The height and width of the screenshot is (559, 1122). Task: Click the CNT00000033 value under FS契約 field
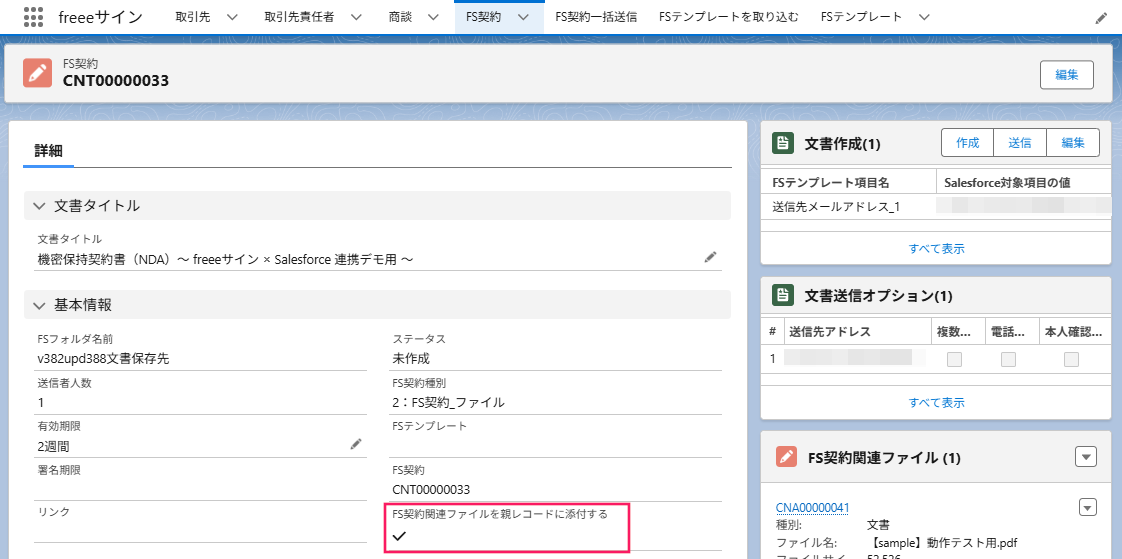click(x=431, y=490)
